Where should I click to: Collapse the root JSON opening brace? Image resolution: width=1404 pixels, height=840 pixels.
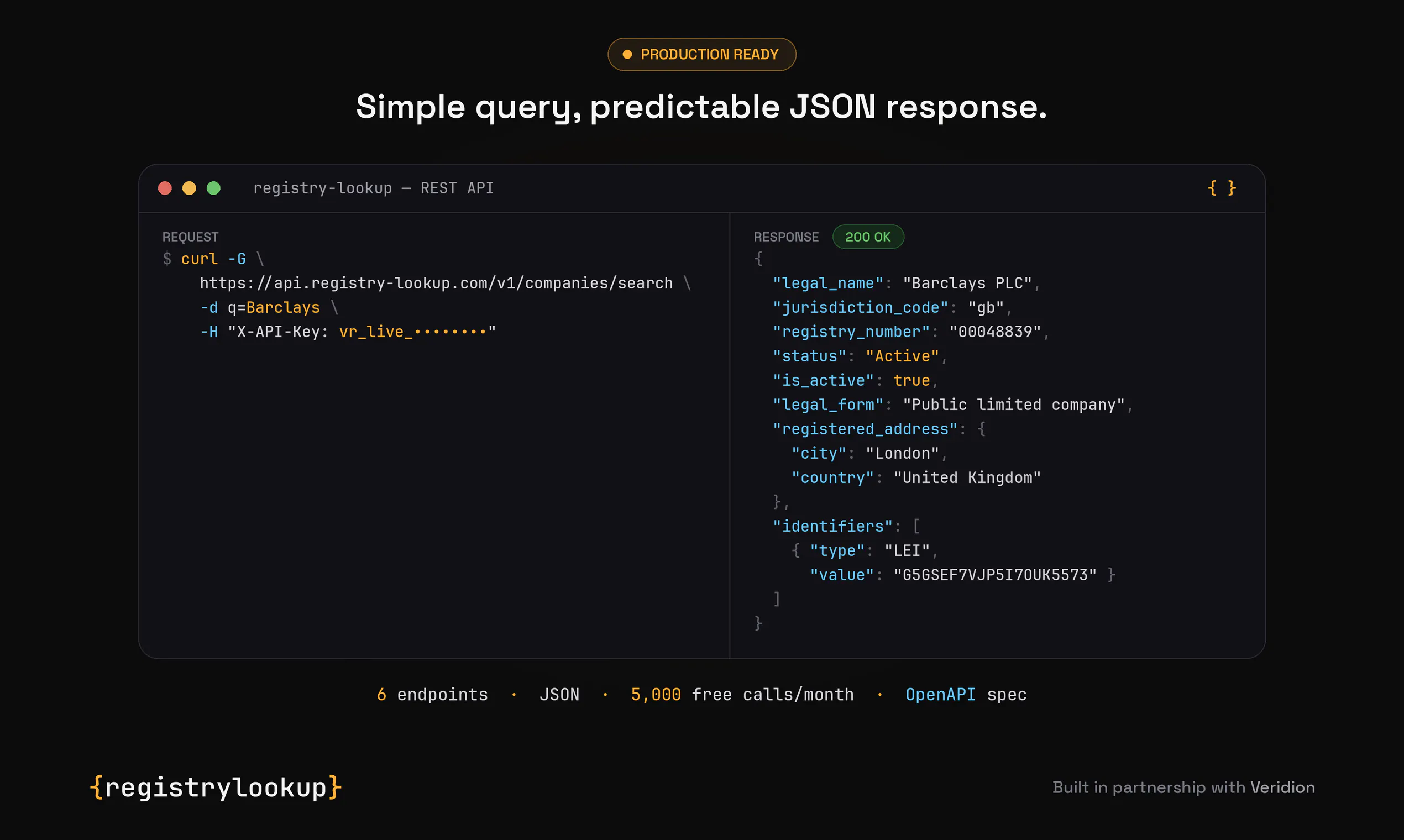tap(758, 259)
